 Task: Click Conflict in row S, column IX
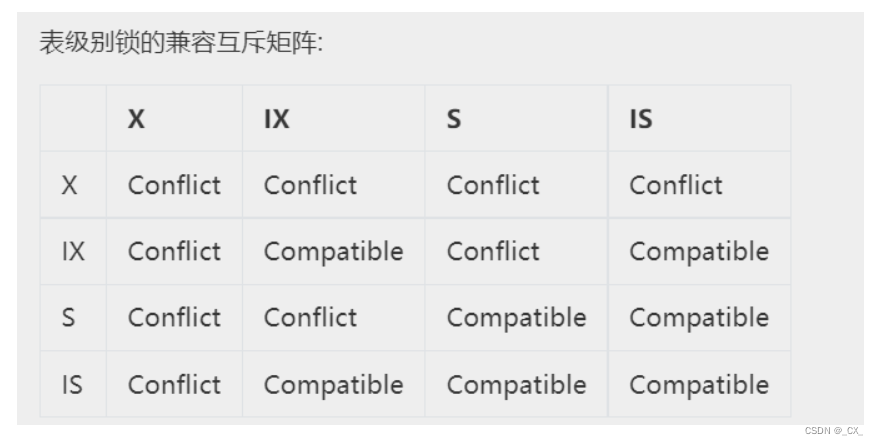click(x=310, y=318)
